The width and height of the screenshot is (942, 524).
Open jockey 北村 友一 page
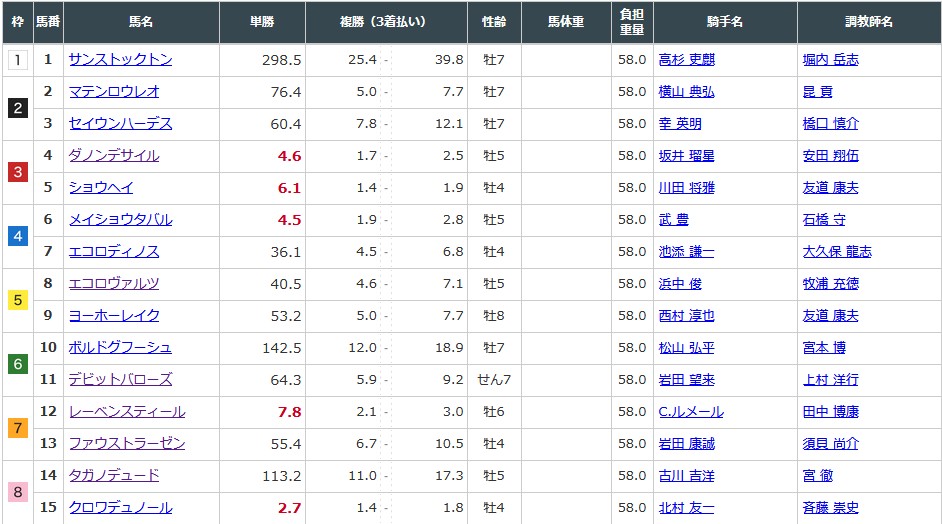pos(686,508)
